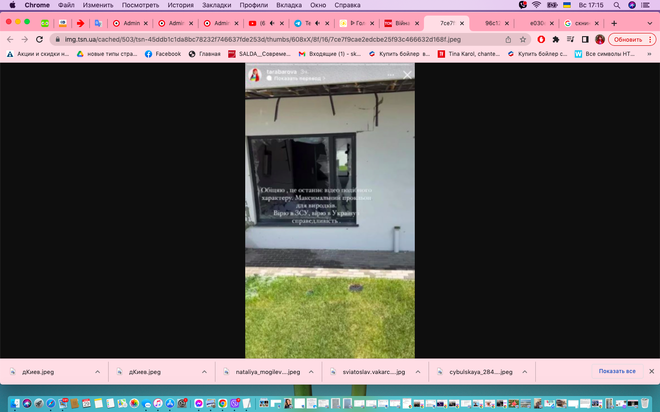The height and width of the screenshot is (412, 660).
Task: Switch to the 96c1 tab
Action: pyautogui.click(x=494, y=22)
